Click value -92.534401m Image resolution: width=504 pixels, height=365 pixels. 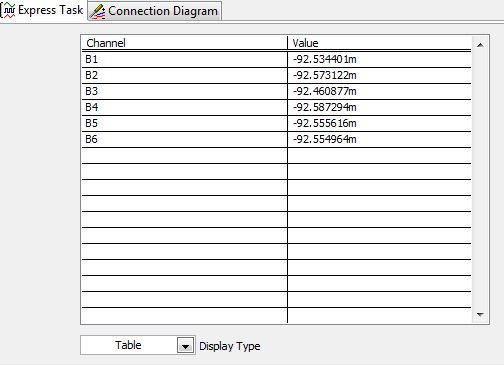325,59
